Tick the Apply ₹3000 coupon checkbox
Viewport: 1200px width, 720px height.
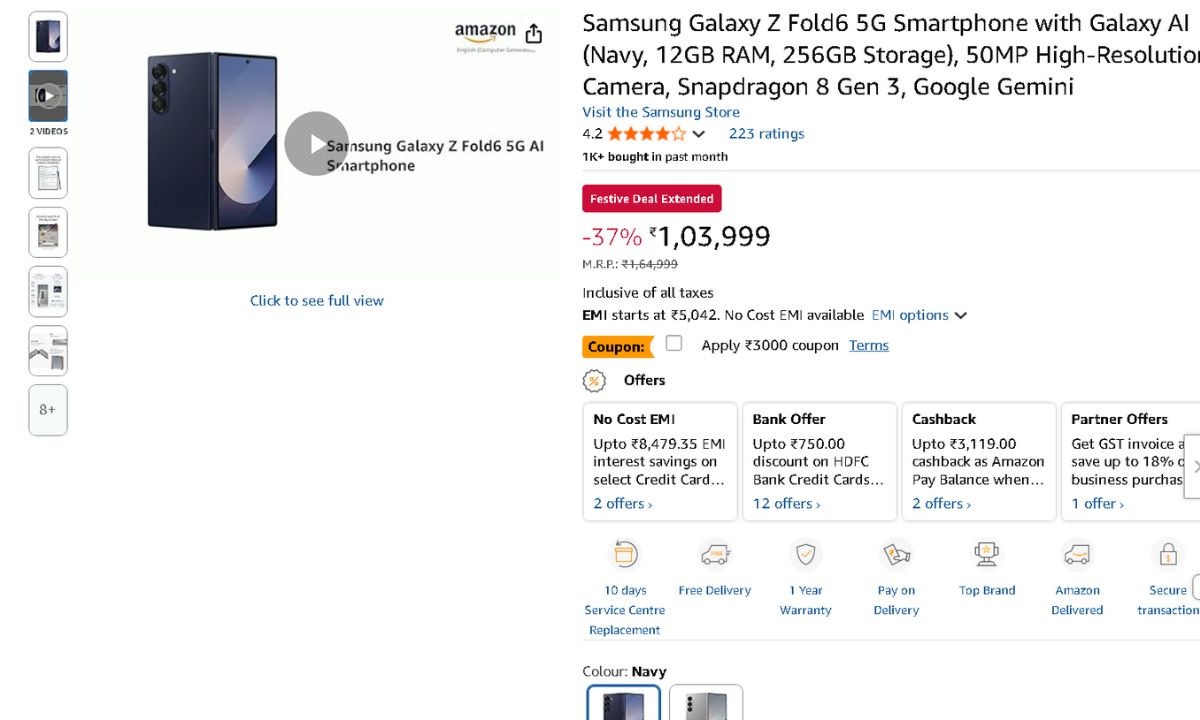pyautogui.click(x=674, y=344)
